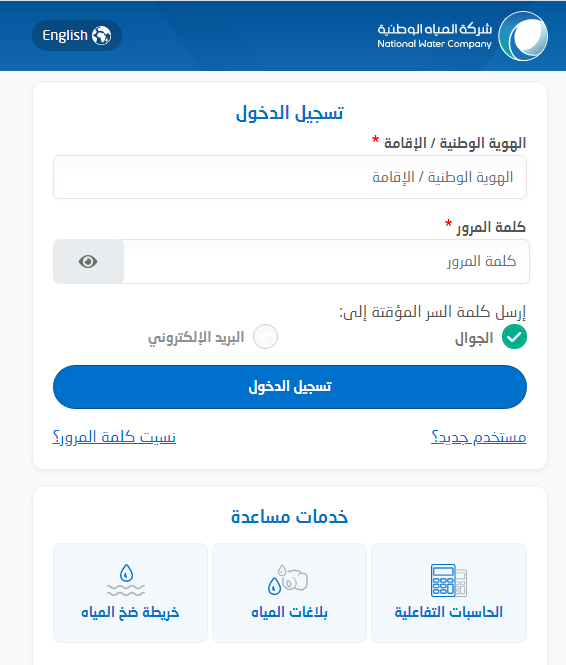Viewport: 566px width, 665px height.
Task: Open مستخدم جديد؟ registration link
Action: point(479,437)
